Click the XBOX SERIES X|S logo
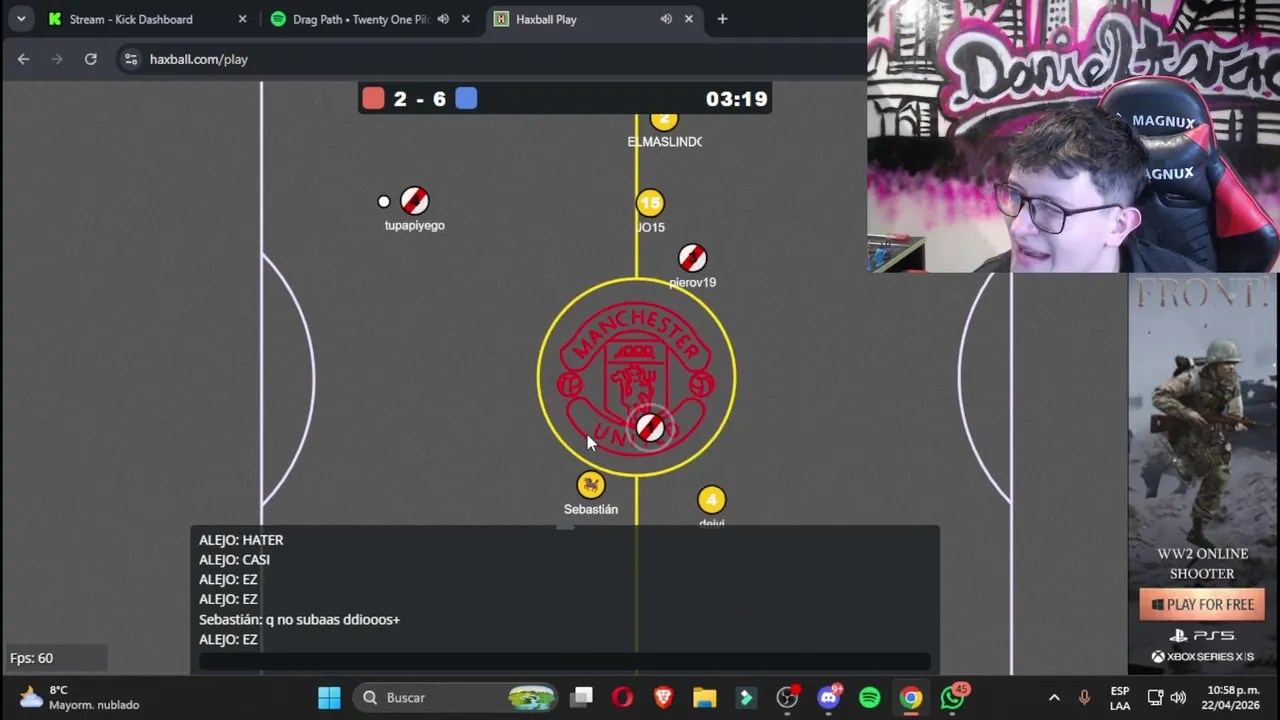Screen dimensions: 1280x720 coord(1202,657)
